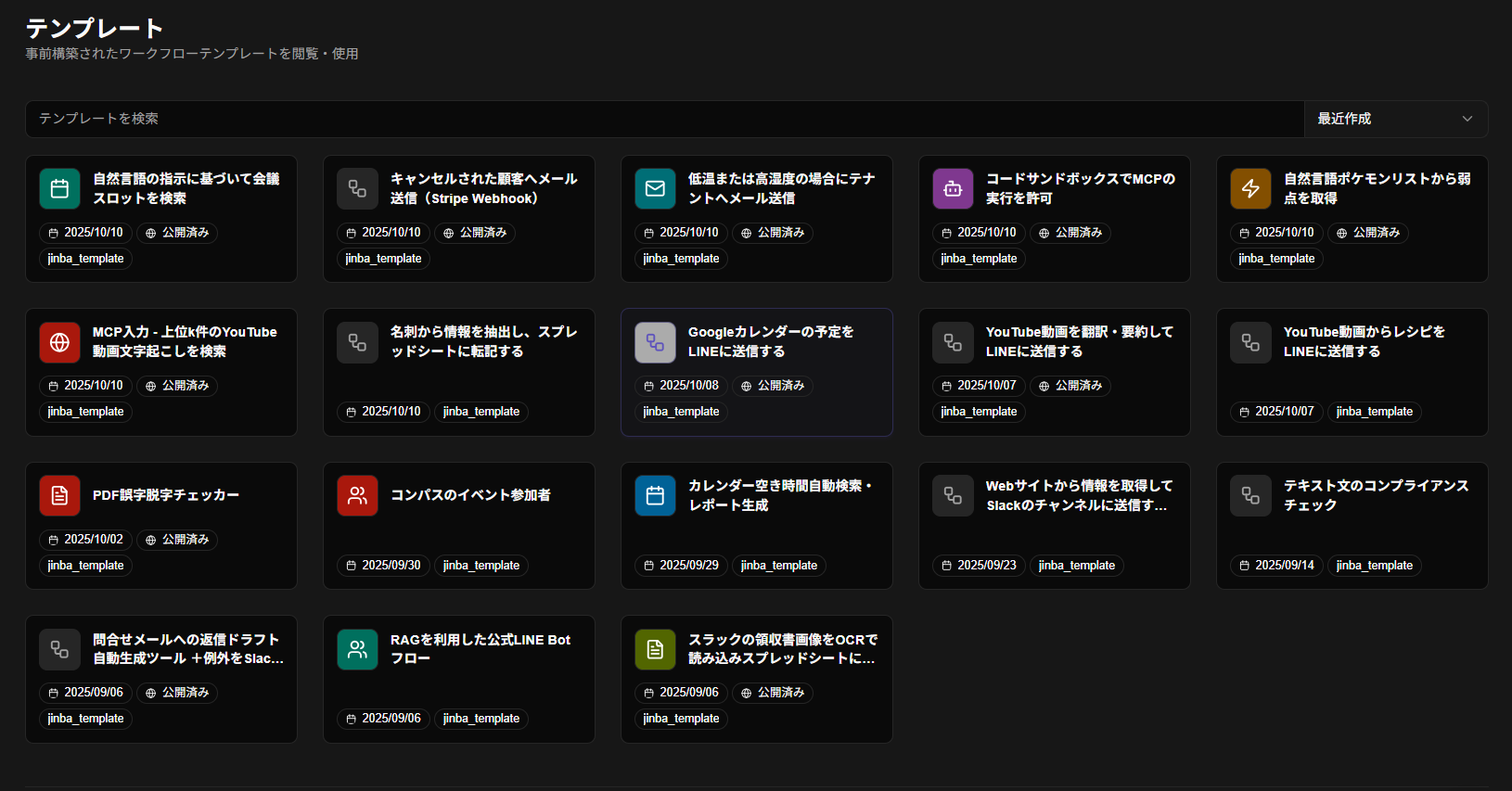Click 公開済み badge on PDF誤字脱字チェッカー card
This screenshot has width=1512, height=791.
[x=177, y=540]
